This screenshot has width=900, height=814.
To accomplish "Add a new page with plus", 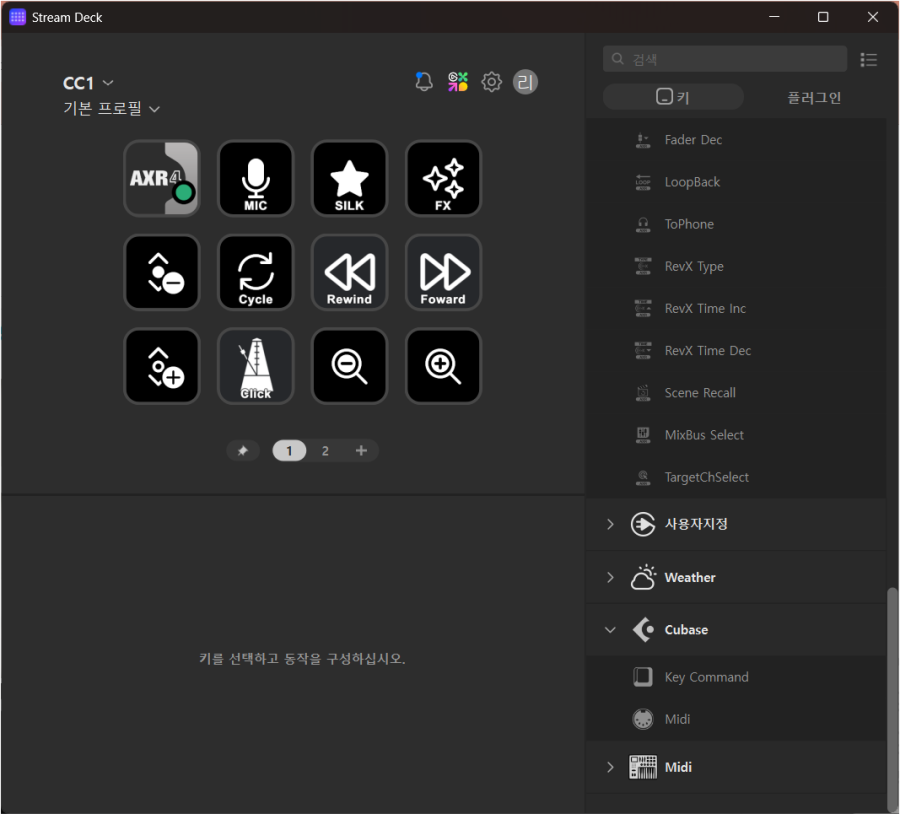I will 361,451.
